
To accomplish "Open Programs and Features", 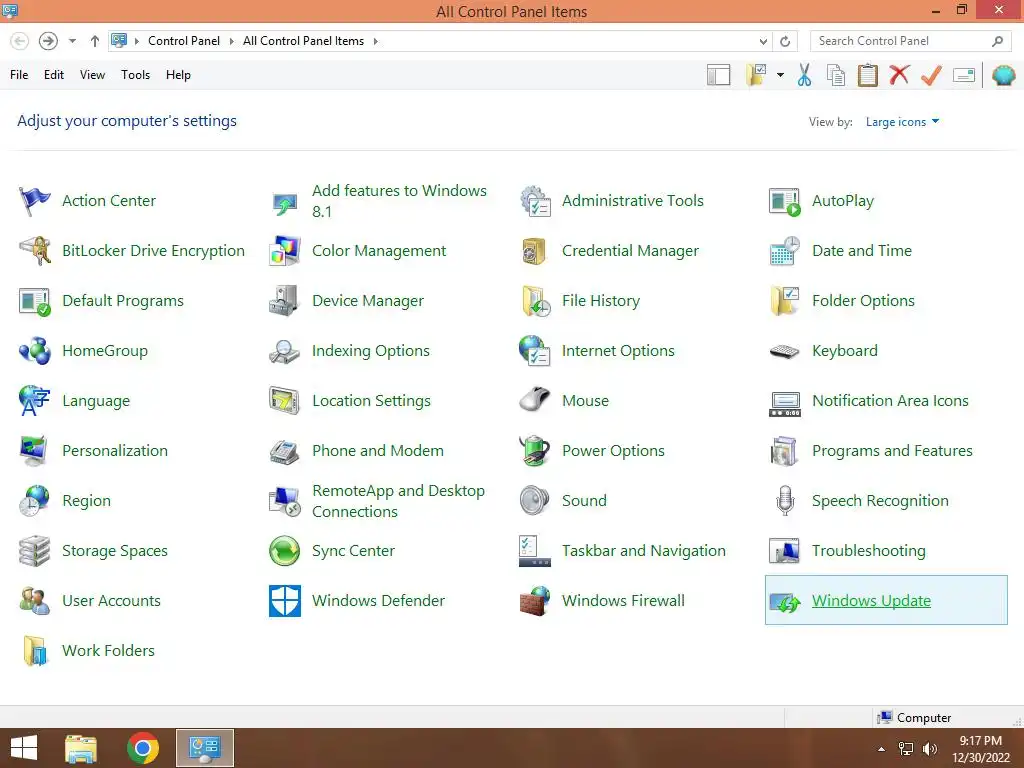I will (892, 451).
